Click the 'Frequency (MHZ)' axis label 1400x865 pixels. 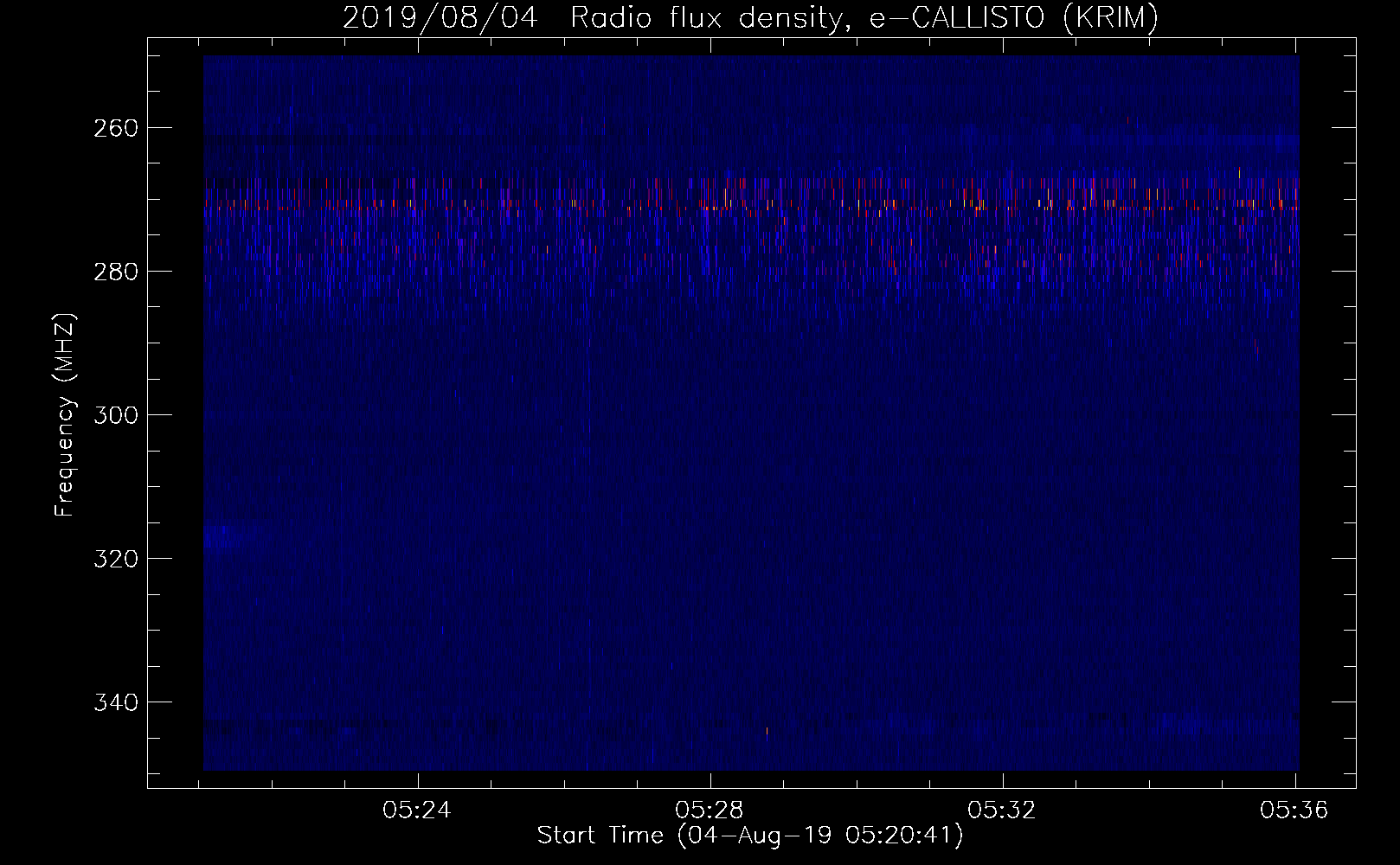(x=65, y=415)
